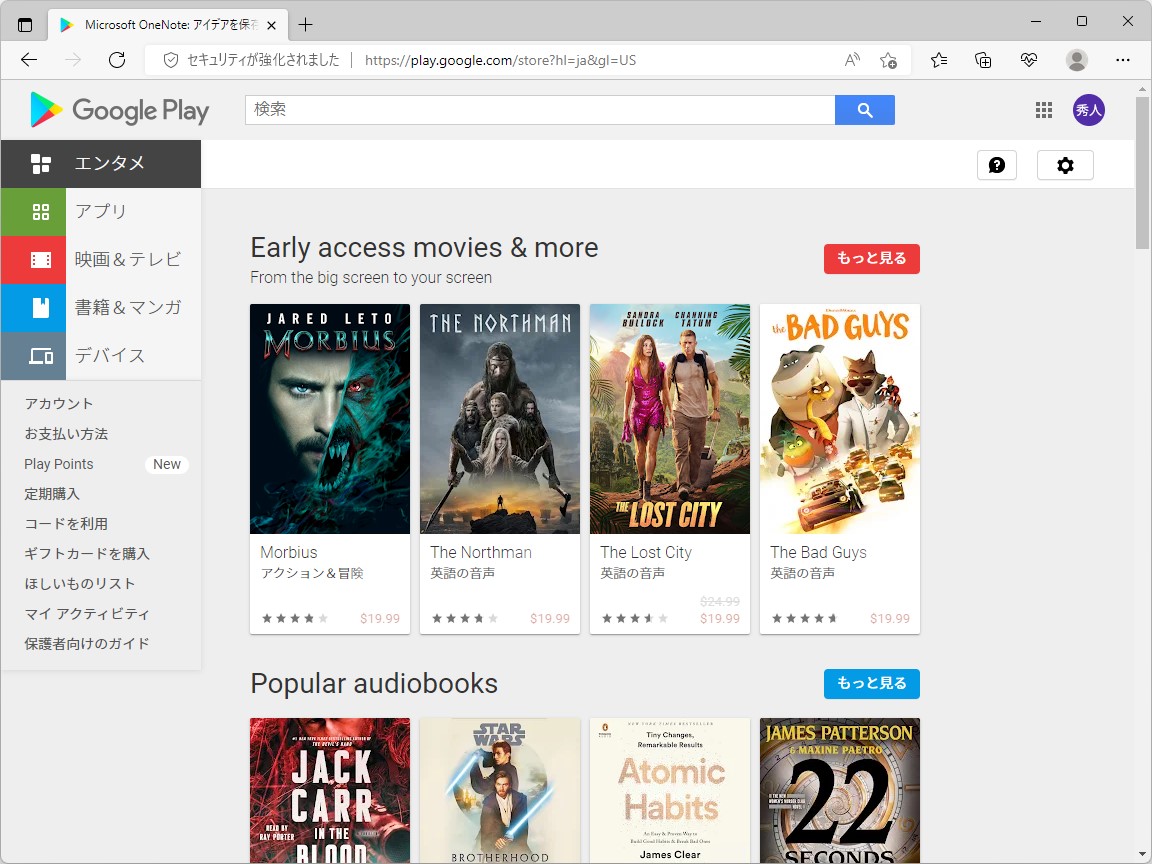Viewport: 1152px width, 864px height.
Task: Click the Morbius title text
Action: [x=289, y=552]
